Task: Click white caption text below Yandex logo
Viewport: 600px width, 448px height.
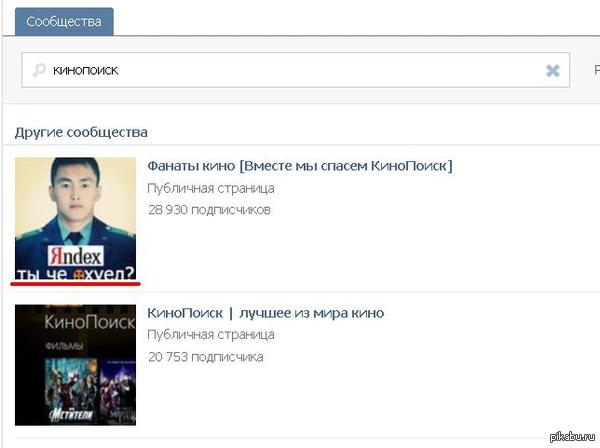Action: (x=75, y=274)
